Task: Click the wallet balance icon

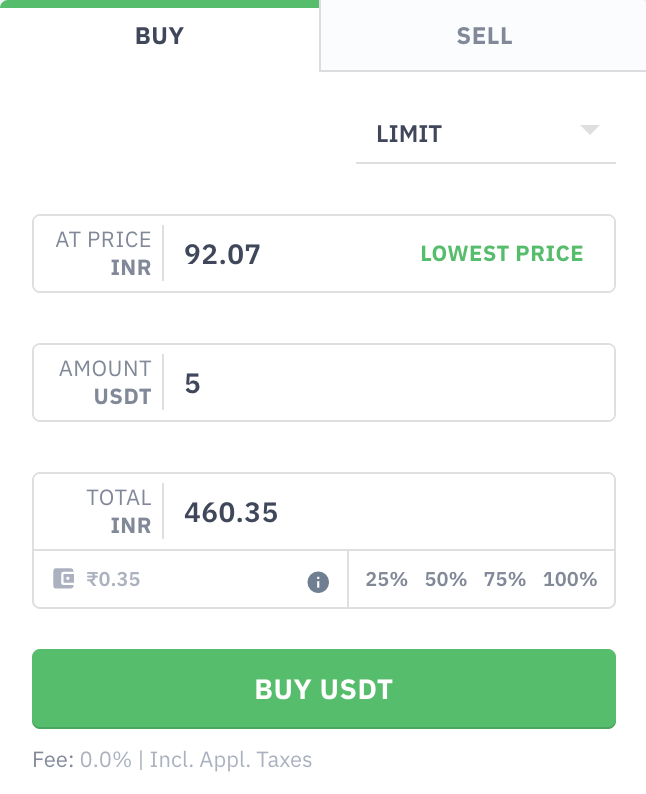Action: (64, 578)
